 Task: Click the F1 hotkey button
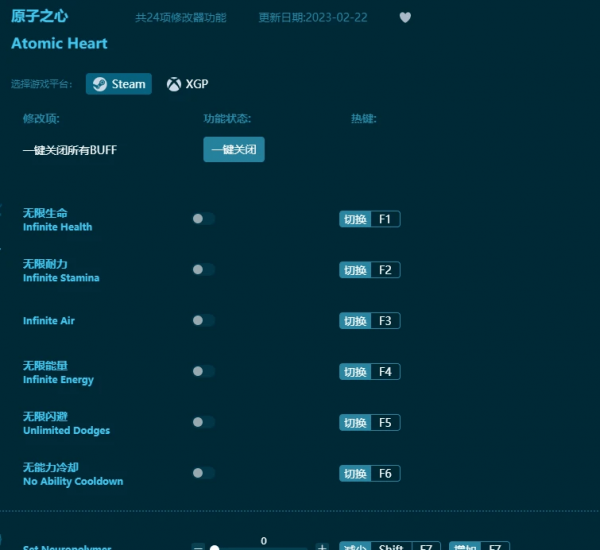pyautogui.click(x=384, y=219)
